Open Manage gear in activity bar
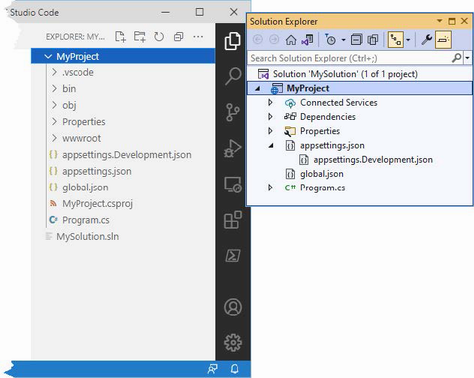The image size is (474, 378). click(x=233, y=342)
